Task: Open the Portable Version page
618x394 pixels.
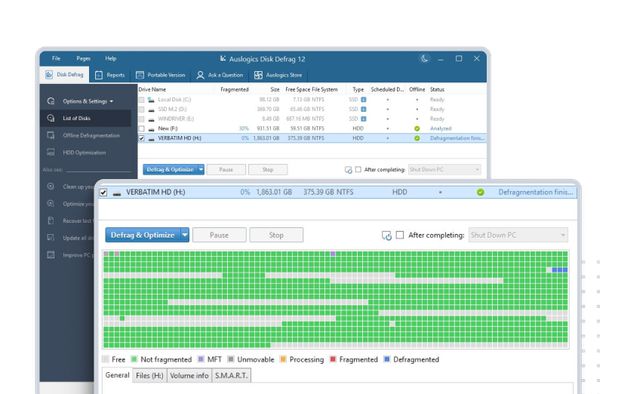Action: pyautogui.click(x=160, y=75)
